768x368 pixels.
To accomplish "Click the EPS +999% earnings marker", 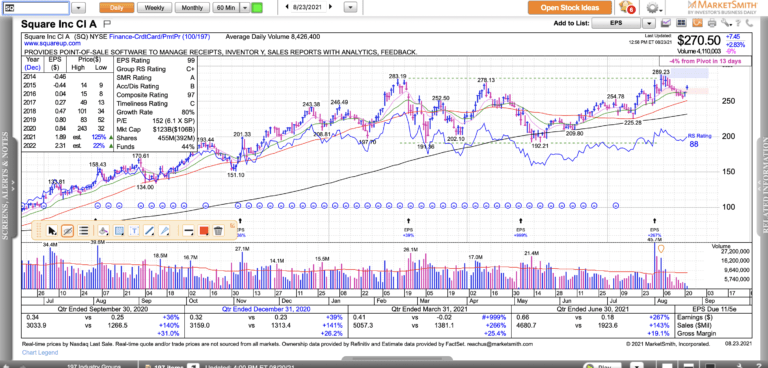I will (x=521, y=228).
